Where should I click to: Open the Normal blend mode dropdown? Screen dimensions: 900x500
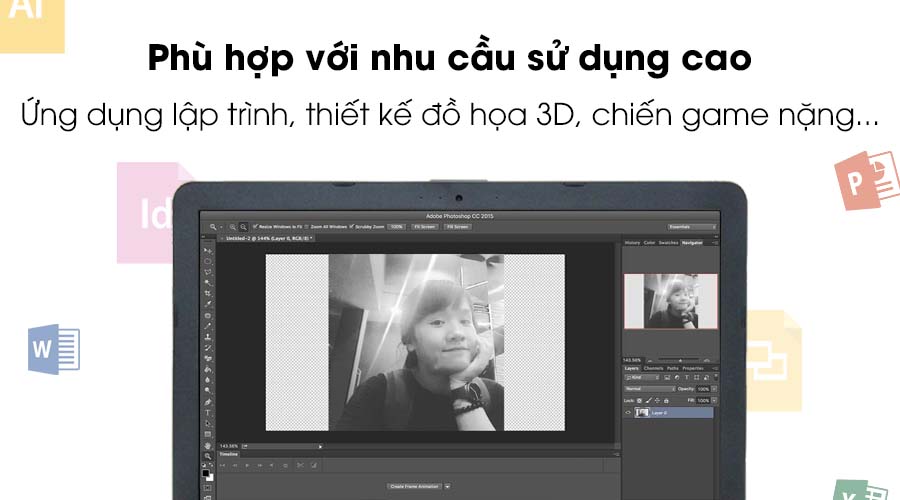[x=650, y=389]
